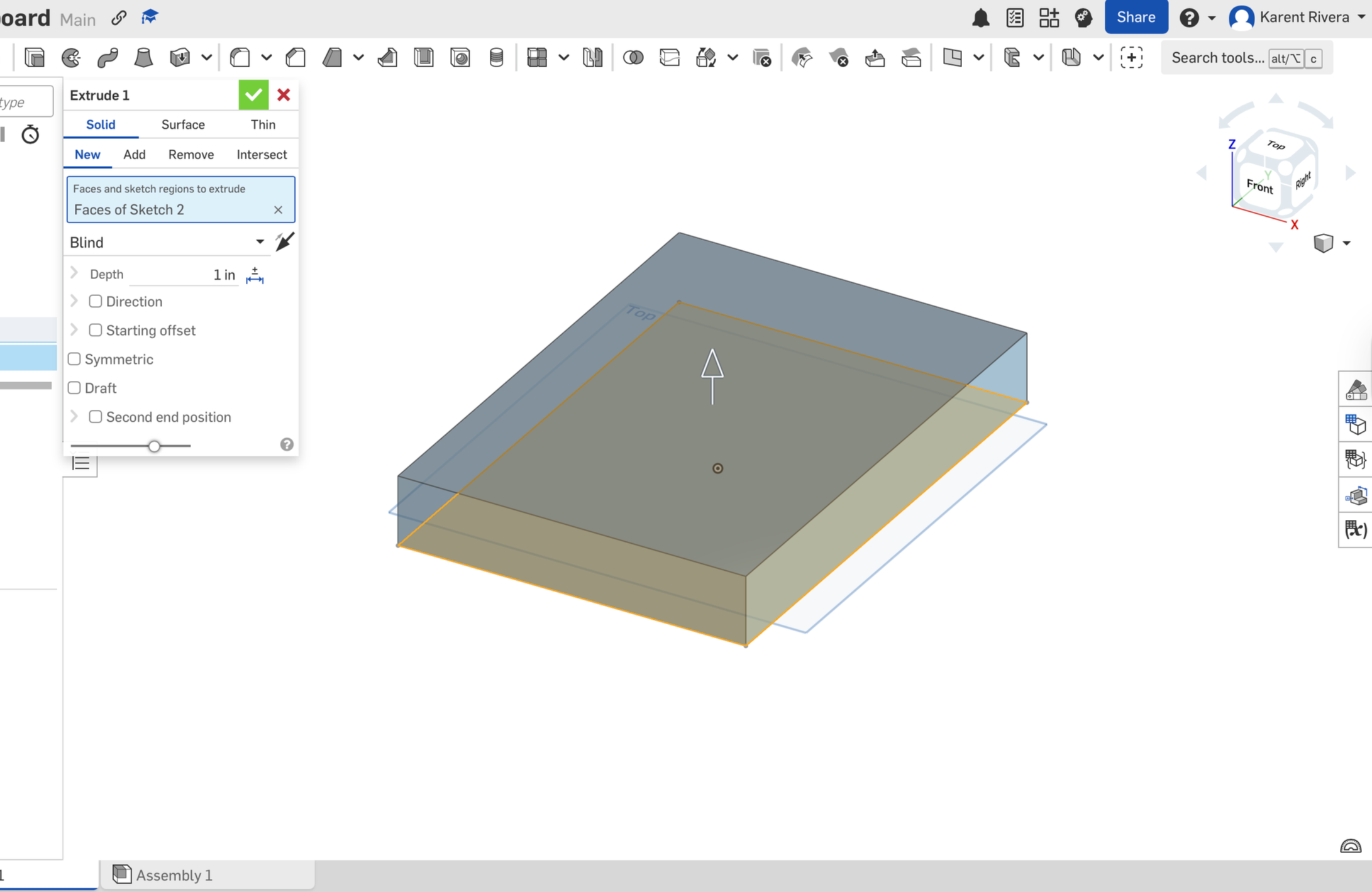This screenshot has height=892, width=1372.
Task: Flip extrude direction arrow icon
Action: point(285,241)
